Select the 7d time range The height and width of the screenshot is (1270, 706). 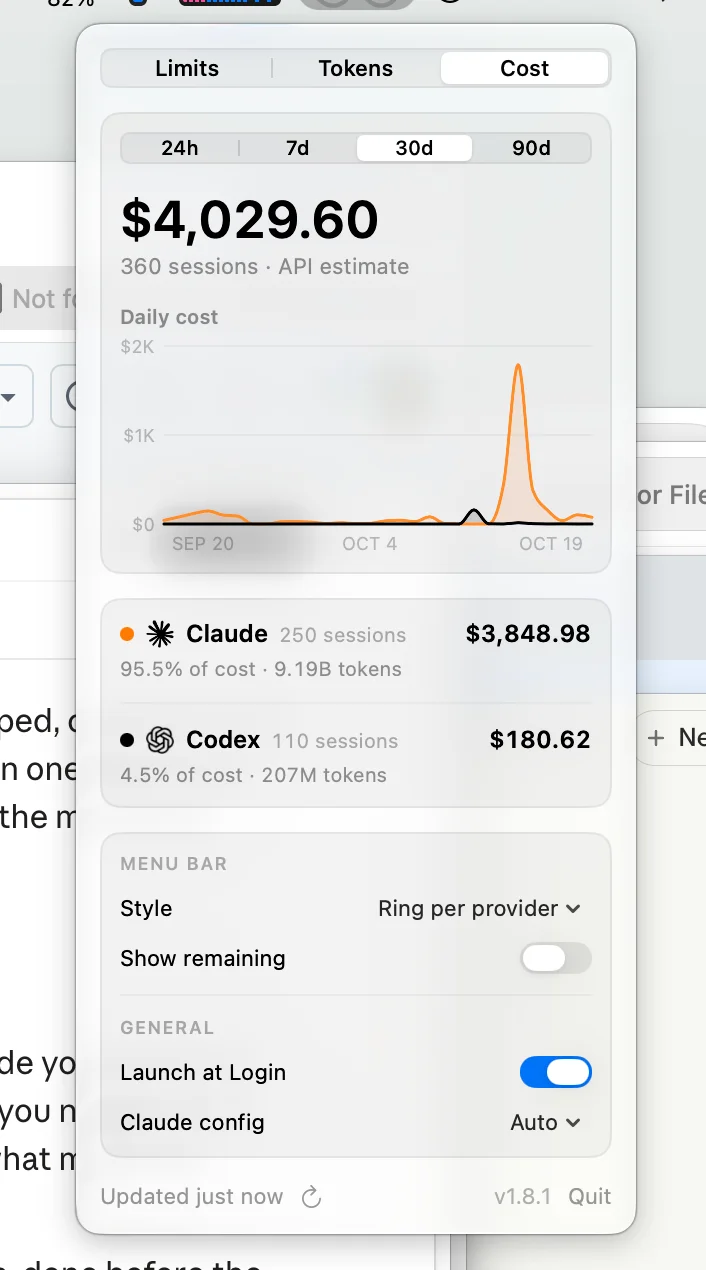click(x=297, y=148)
